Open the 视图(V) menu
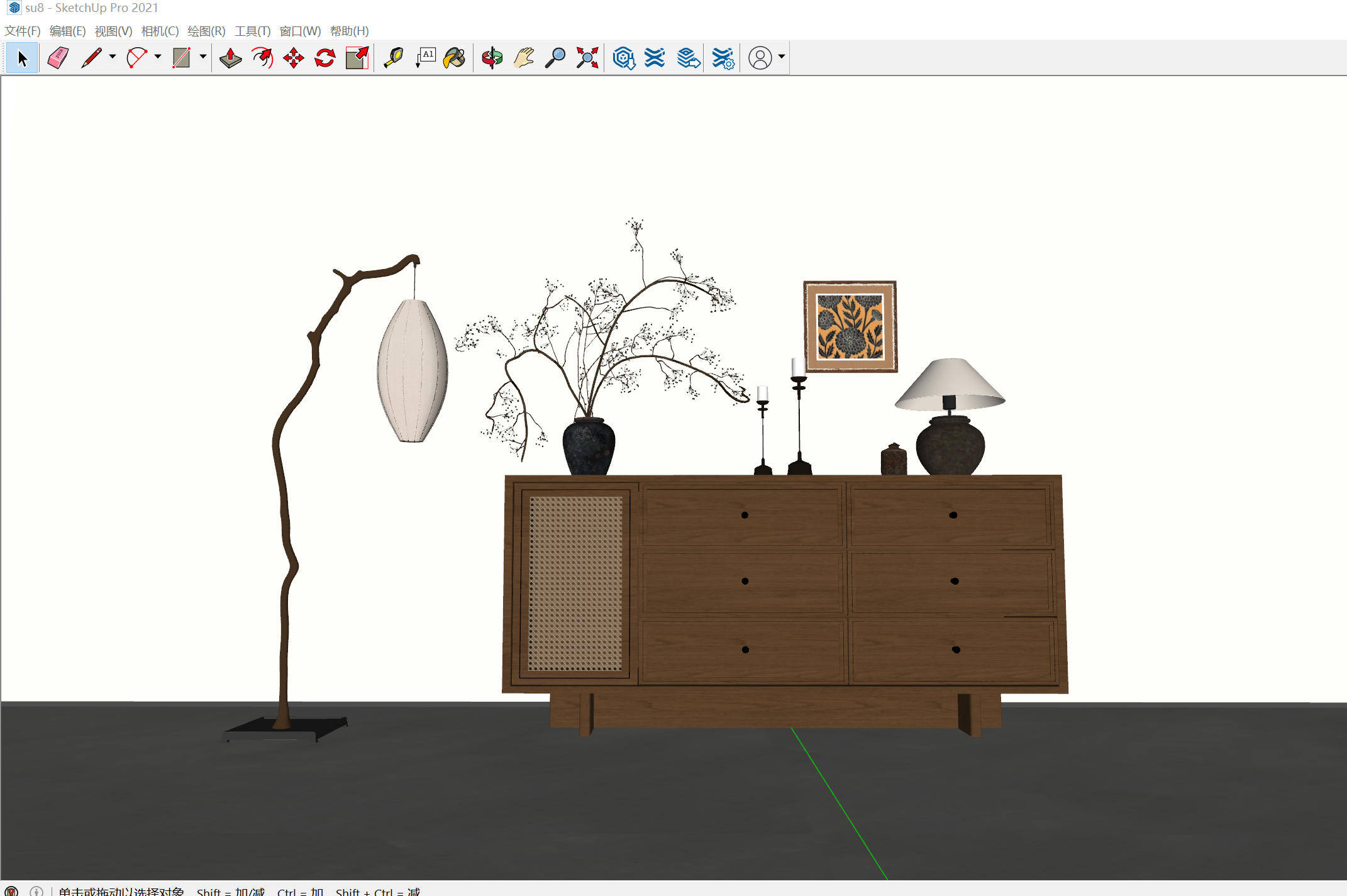The height and width of the screenshot is (896, 1347). coord(114,31)
